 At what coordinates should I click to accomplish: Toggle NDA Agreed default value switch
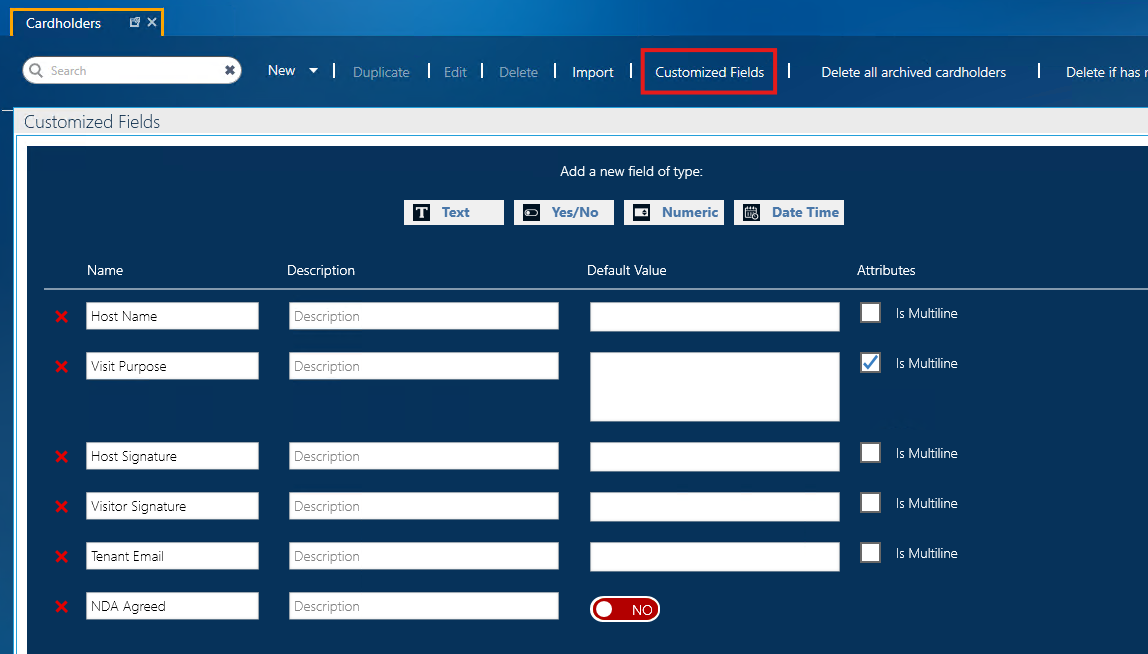[x=625, y=609]
